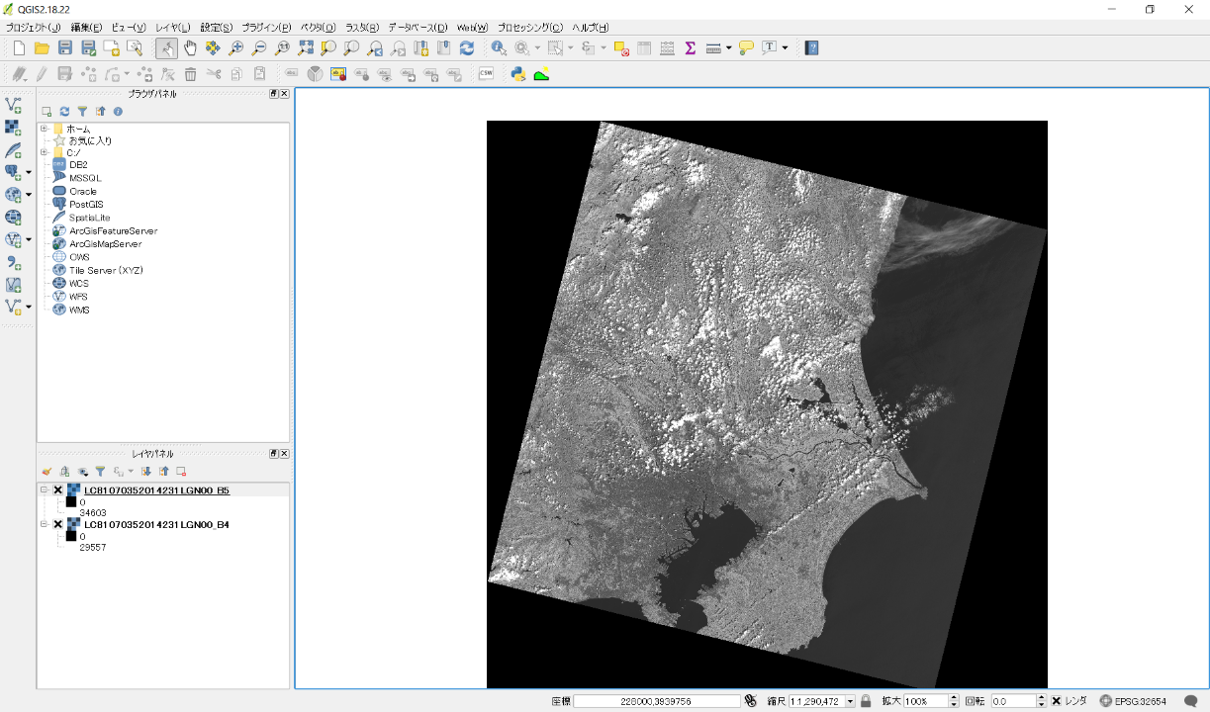Click the rotation stepper arrows
The image size is (1210, 712).
click(1041, 701)
